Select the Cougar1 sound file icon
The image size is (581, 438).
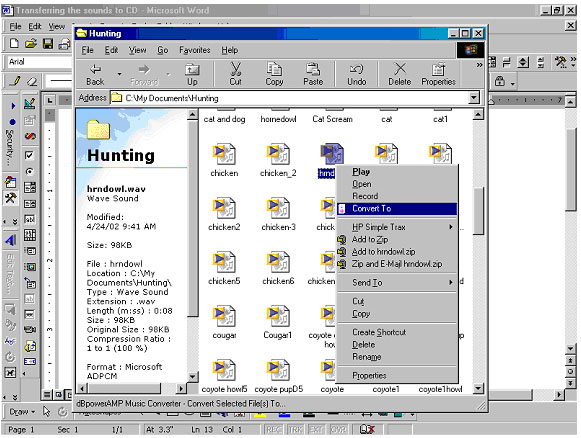tap(278, 316)
